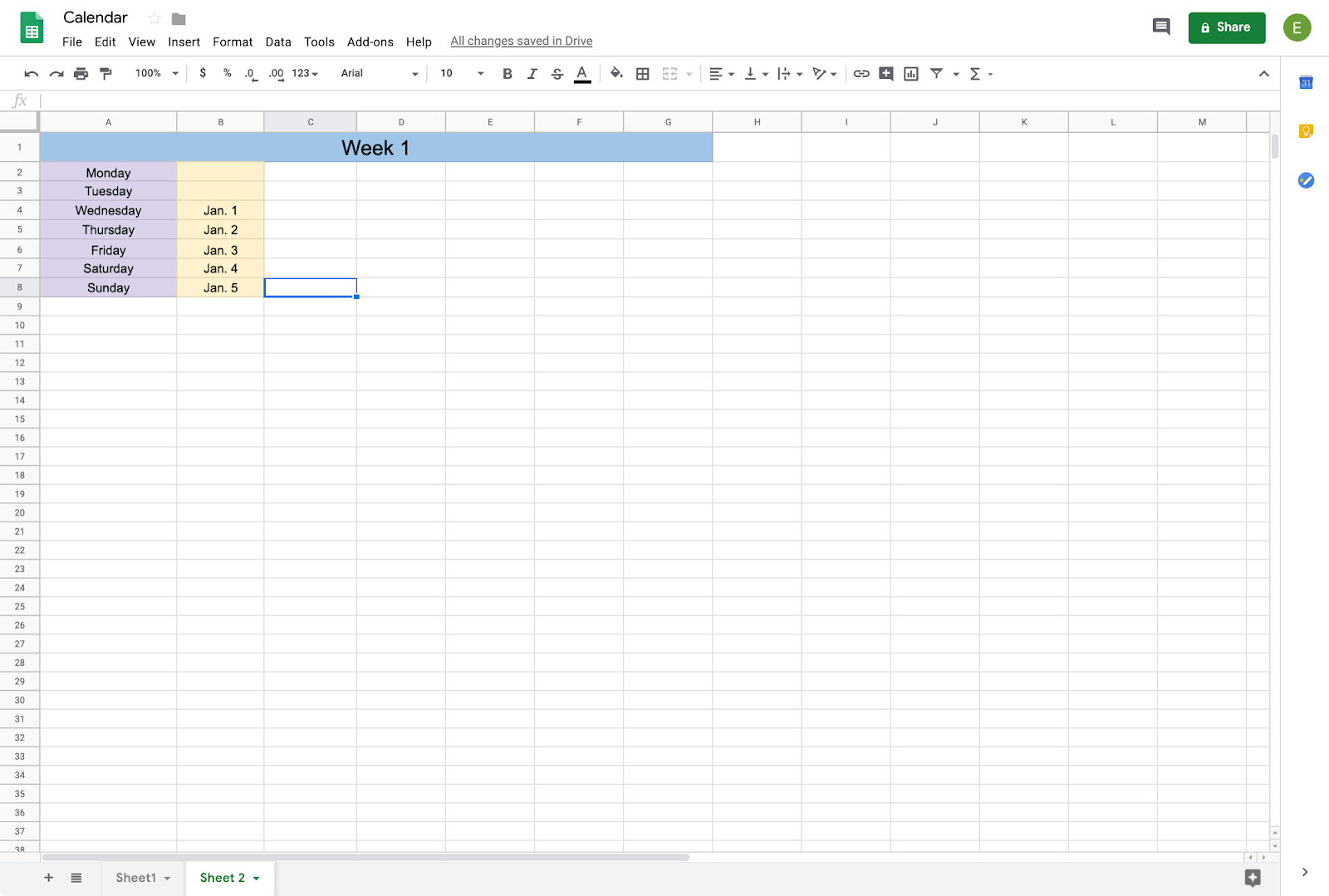Image resolution: width=1329 pixels, height=896 pixels.
Task: Click 'All changes saved in Drive' link
Action: click(522, 41)
